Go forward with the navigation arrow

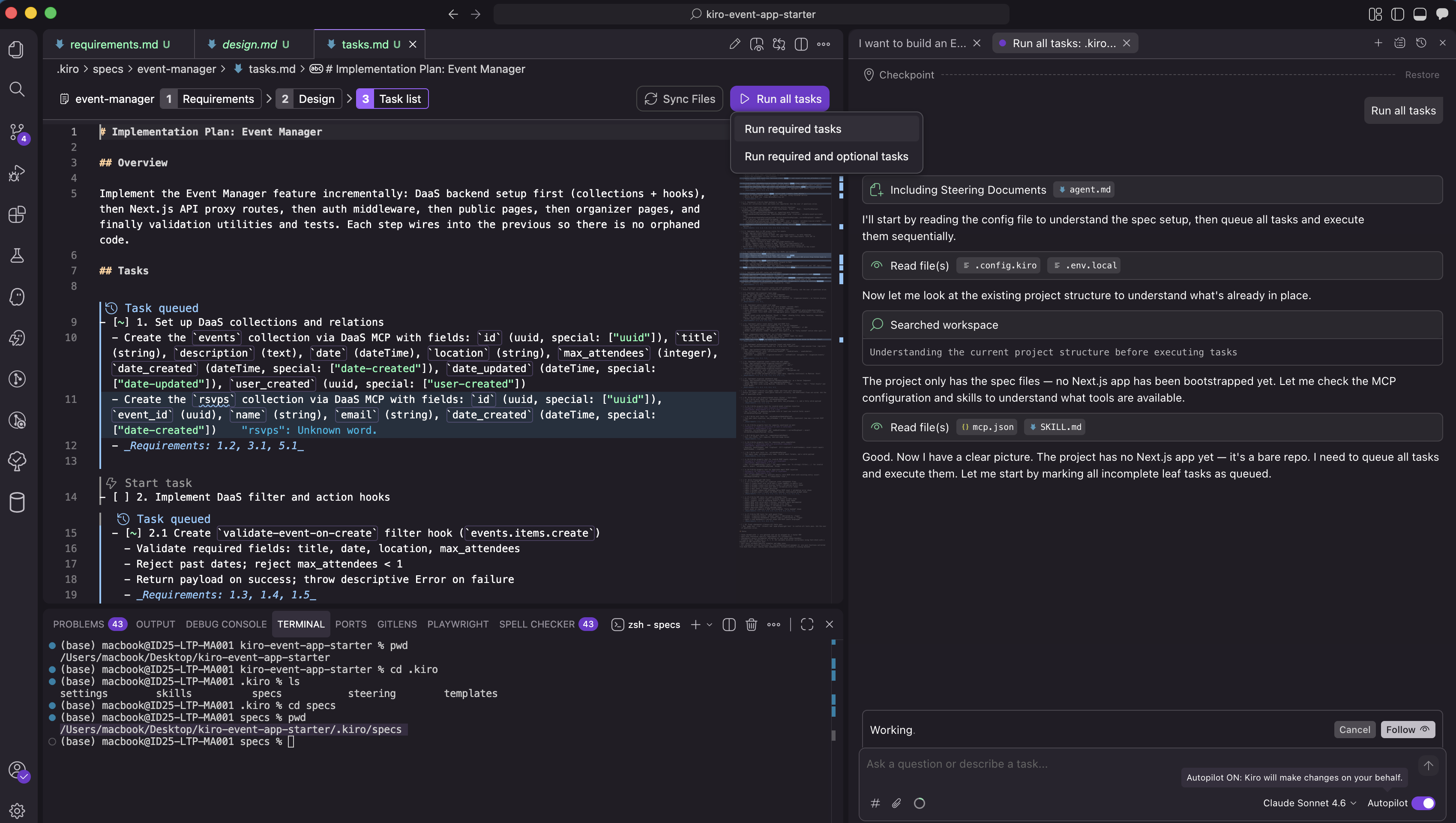click(476, 14)
